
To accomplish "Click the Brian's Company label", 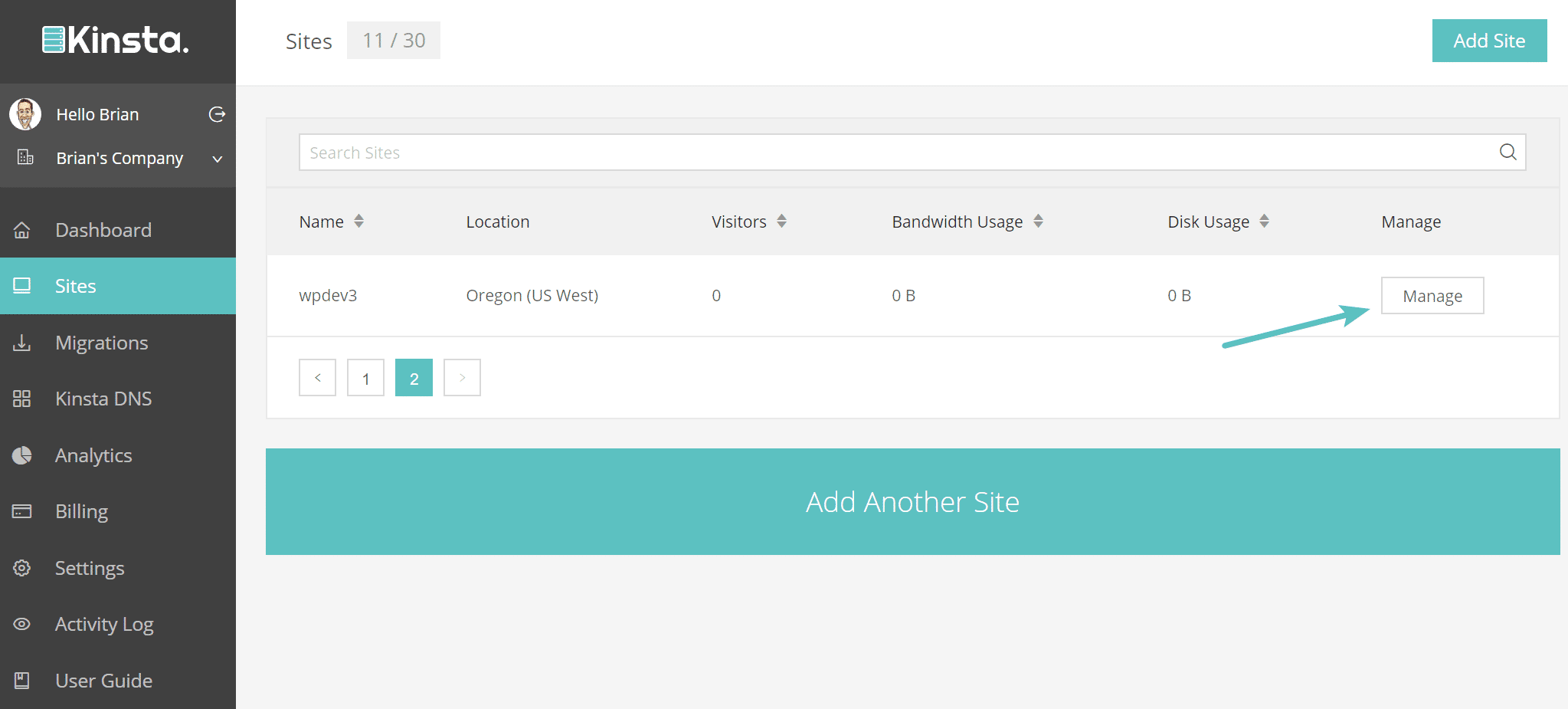I will pos(119,158).
